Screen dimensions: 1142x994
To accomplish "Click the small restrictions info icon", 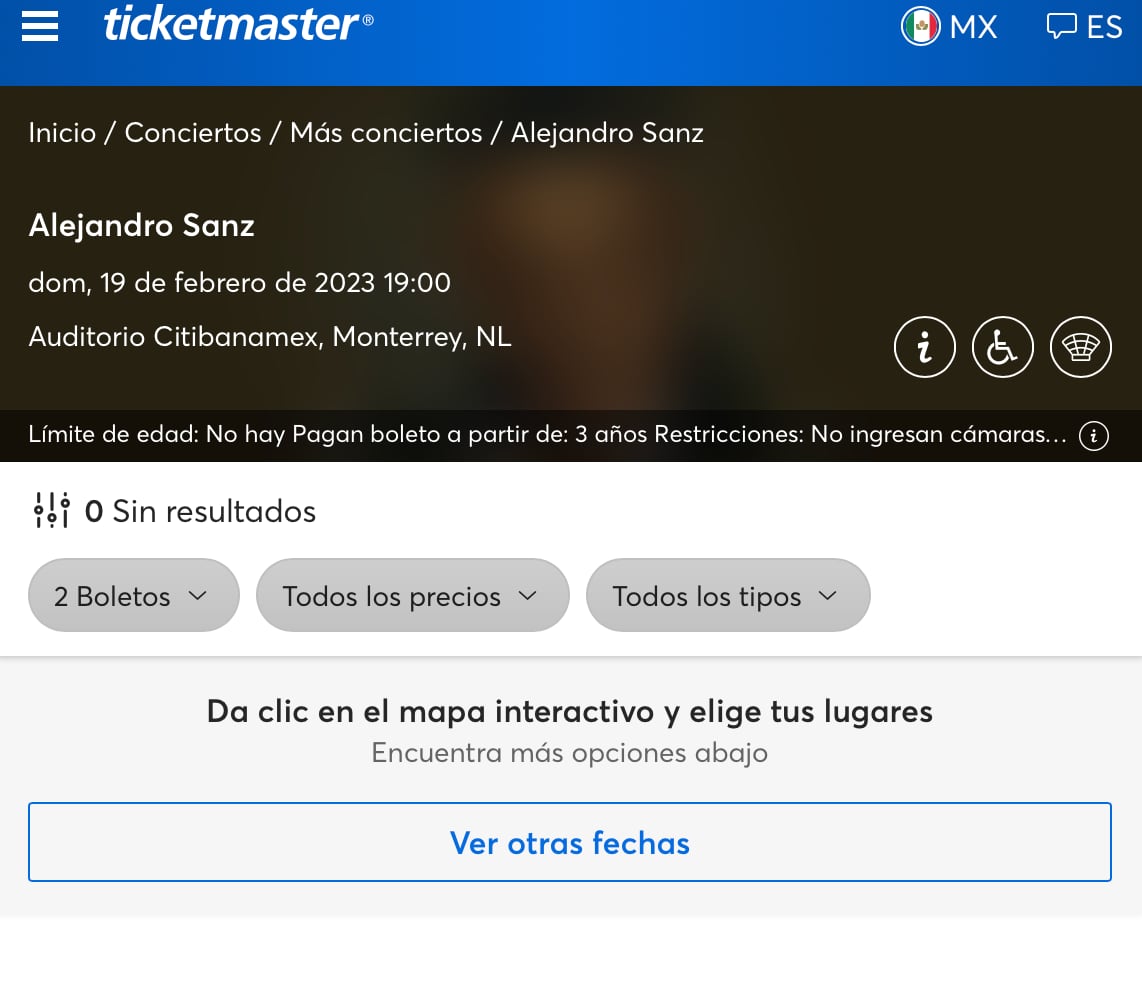I will (1094, 436).
